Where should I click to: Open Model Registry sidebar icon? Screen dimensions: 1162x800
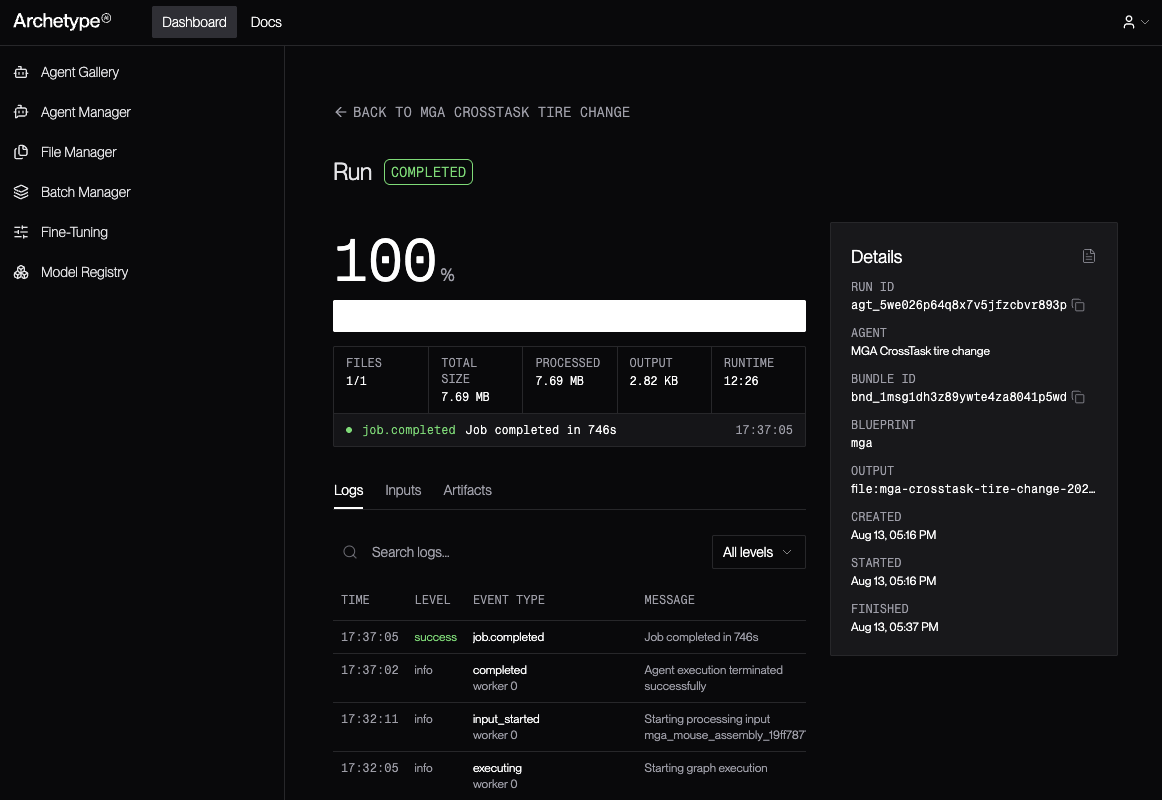(21, 272)
